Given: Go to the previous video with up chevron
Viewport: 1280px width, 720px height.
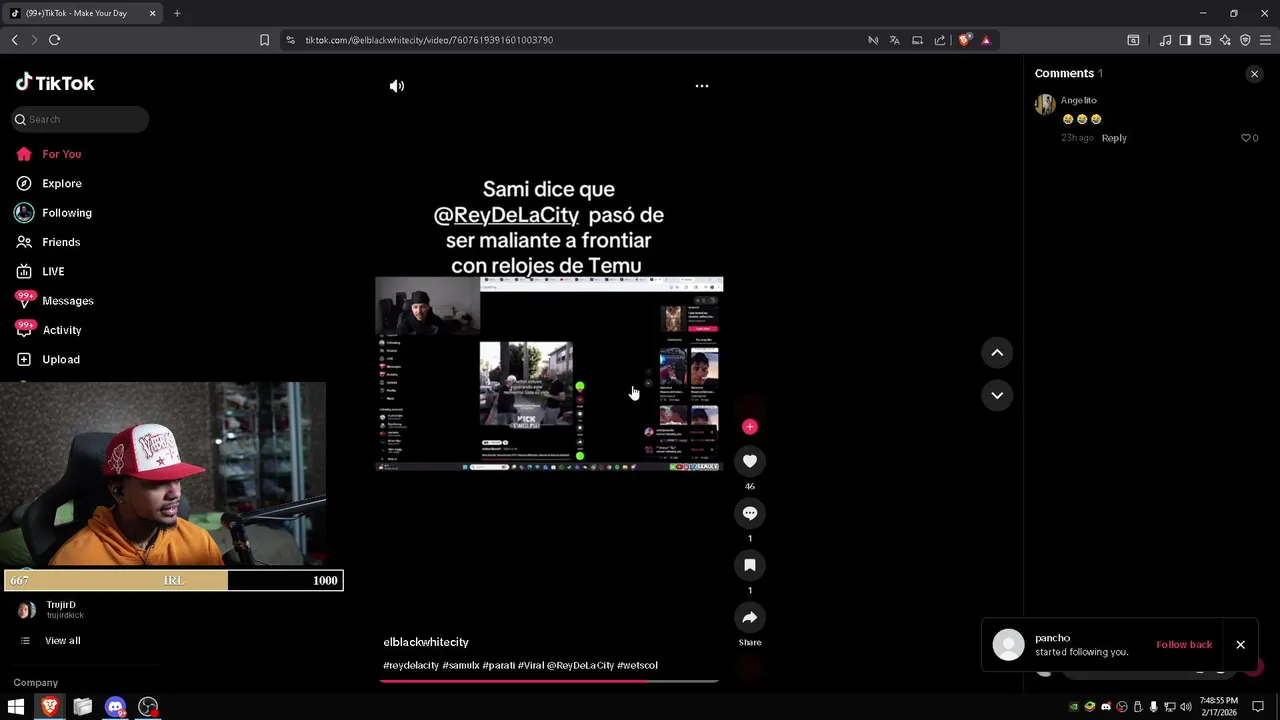Looking at the screenshot, I should (x=997, y=352).
